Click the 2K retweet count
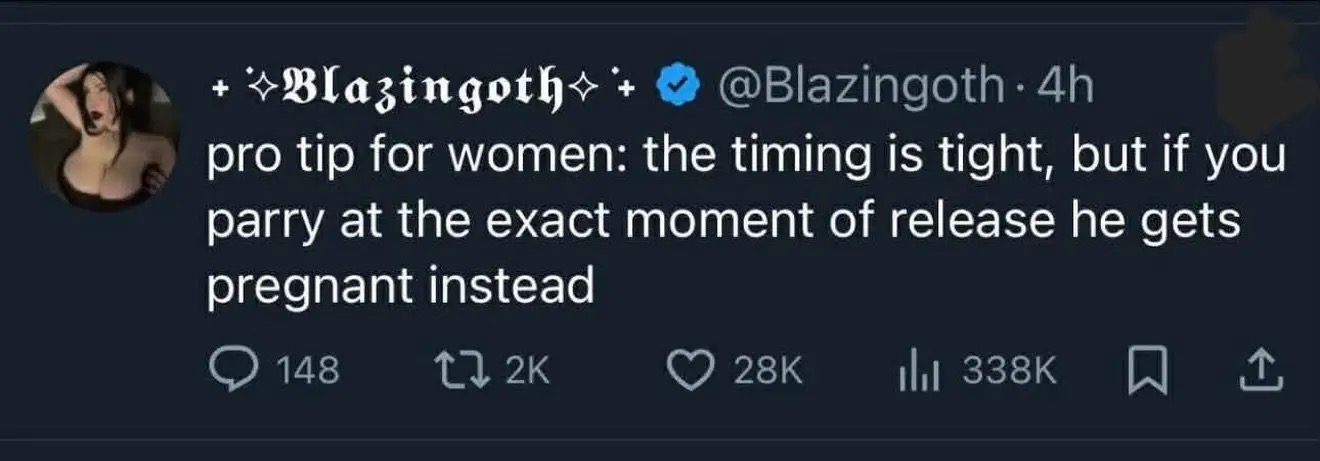1320x461 pixels. (x=527, y=372)
